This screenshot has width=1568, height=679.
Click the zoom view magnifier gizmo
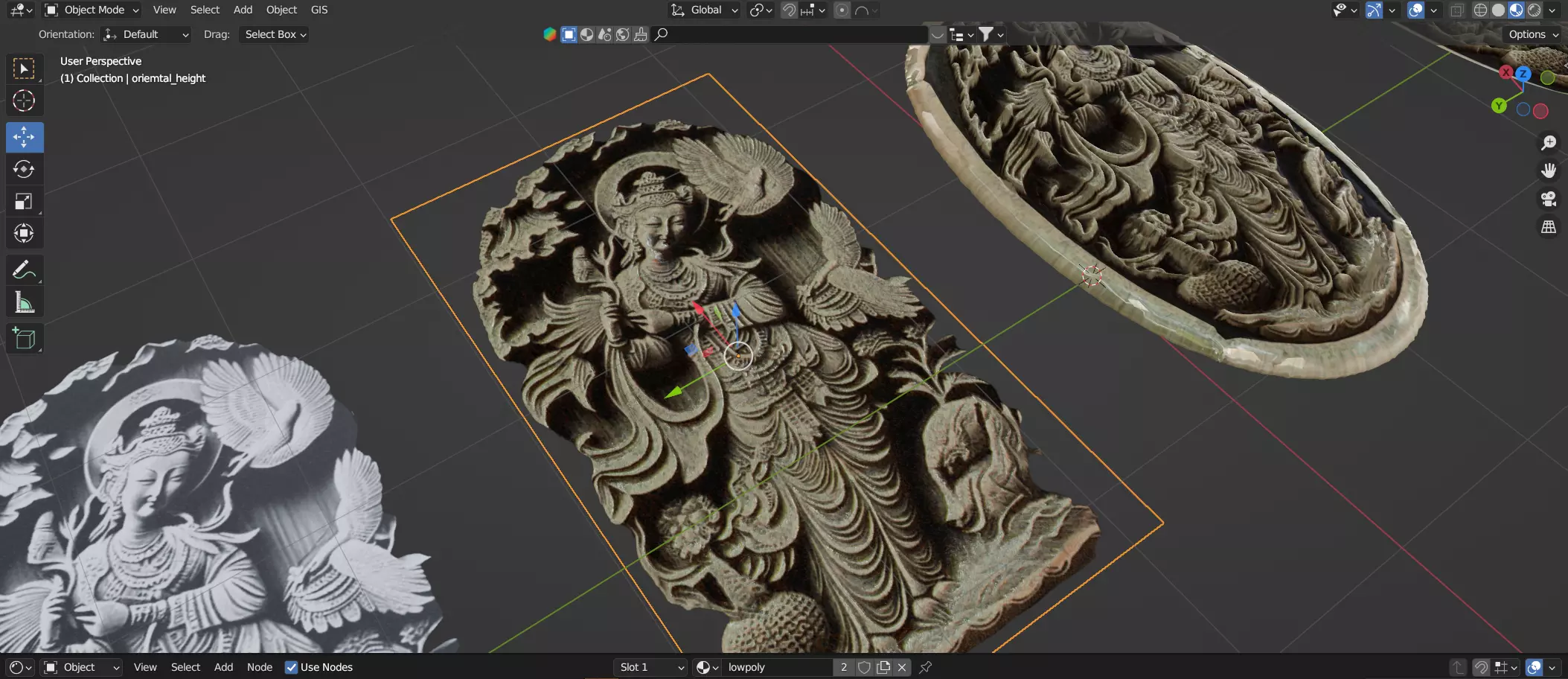pos(1548,142)
